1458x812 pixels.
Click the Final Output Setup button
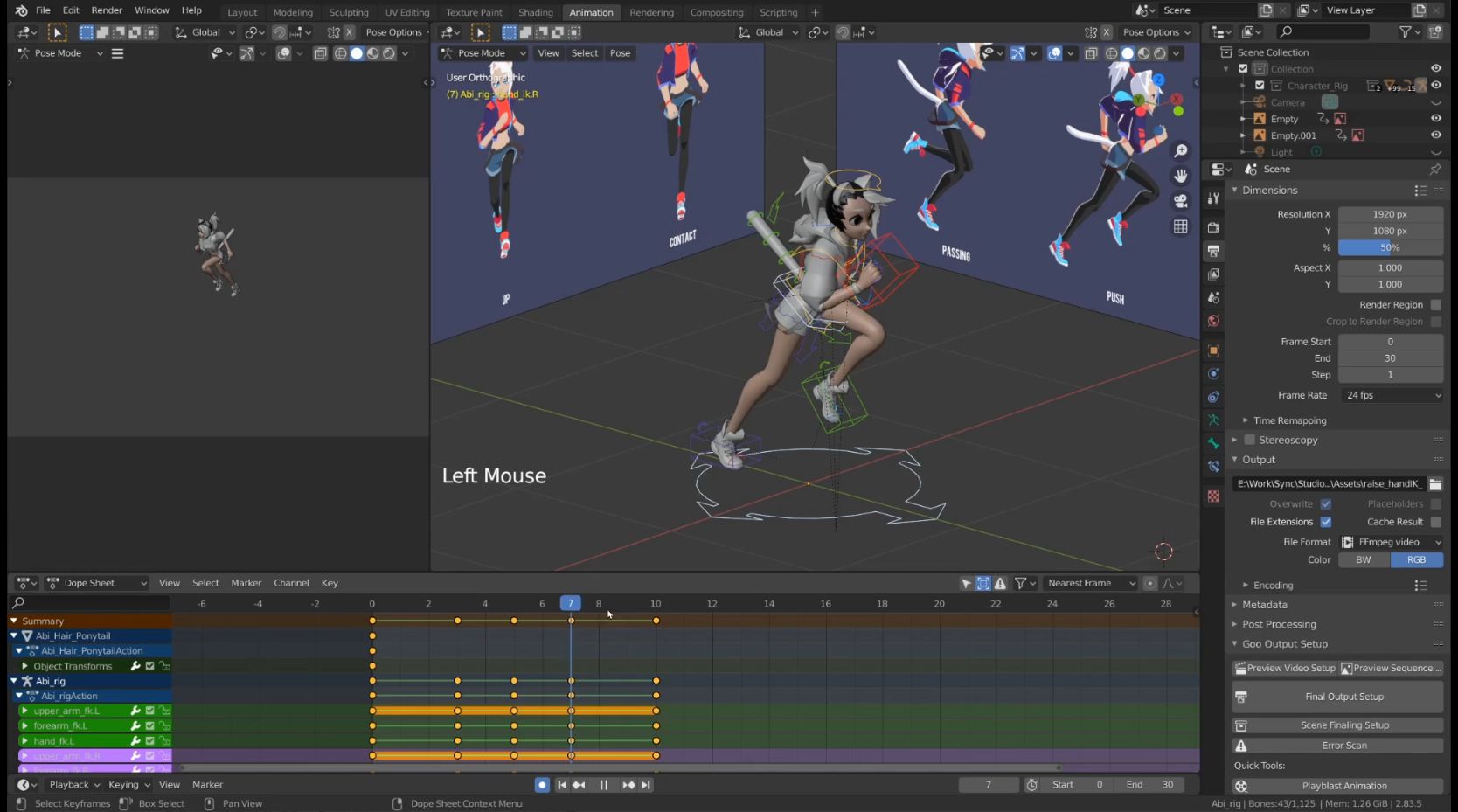(1343, 697)
